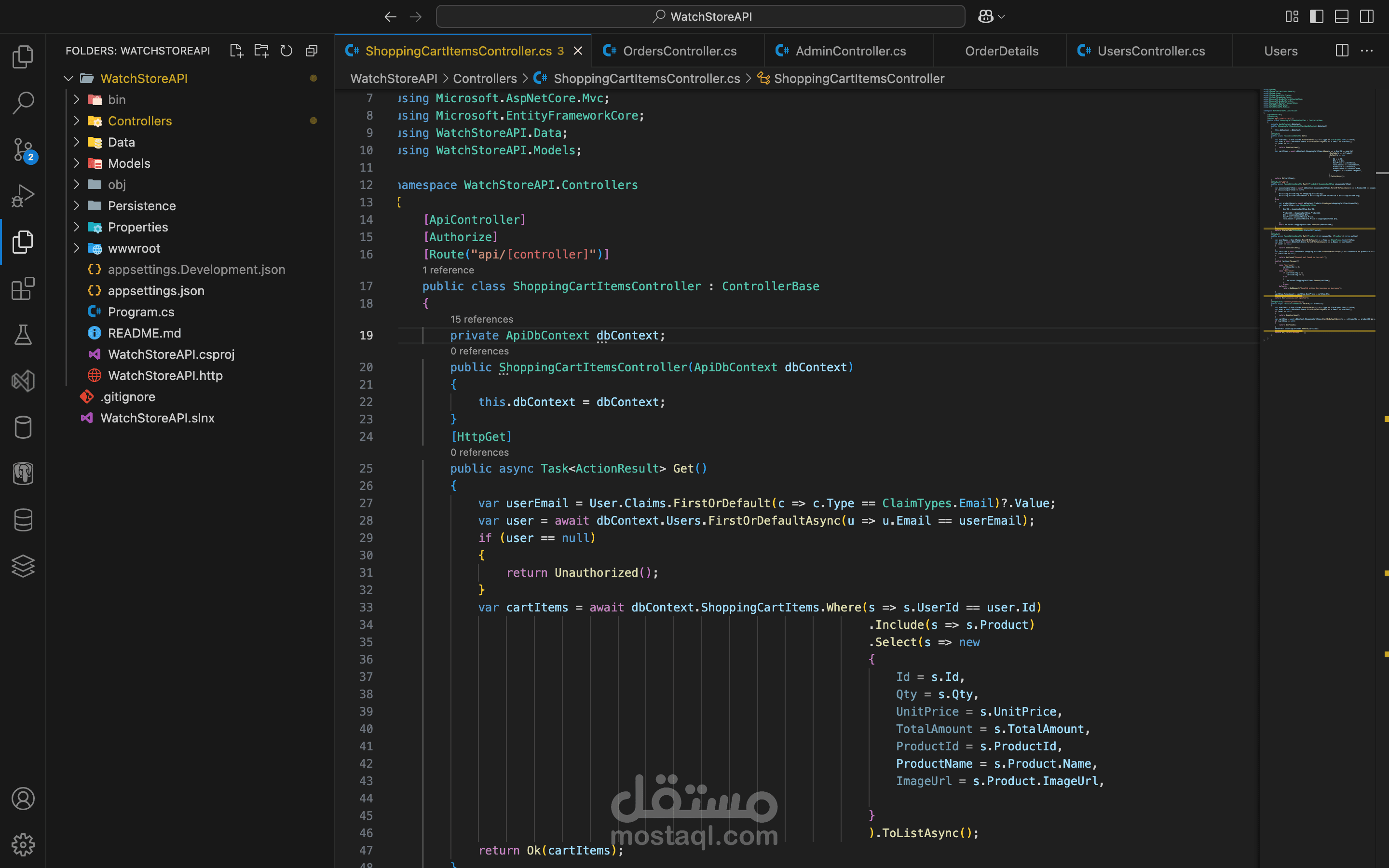Switch to Users tab
Image resolution: width=1389 pixels, height=868 pixels.
pos(1280,51)
